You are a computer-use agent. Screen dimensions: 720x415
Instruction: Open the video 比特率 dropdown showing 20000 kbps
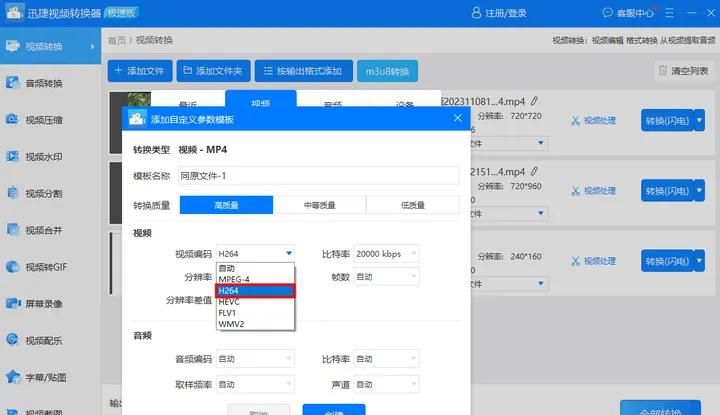(x=386, y=253)
